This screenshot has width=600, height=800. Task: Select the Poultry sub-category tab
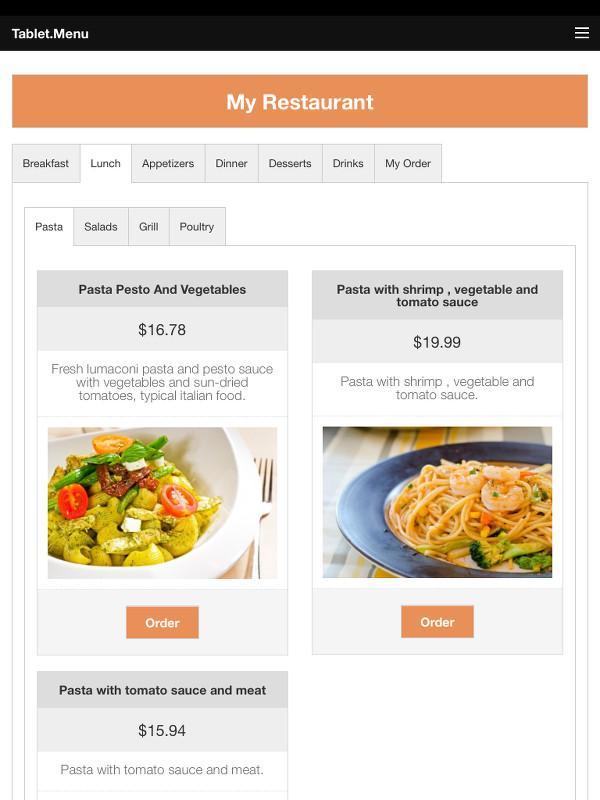(x=196, y=227)
